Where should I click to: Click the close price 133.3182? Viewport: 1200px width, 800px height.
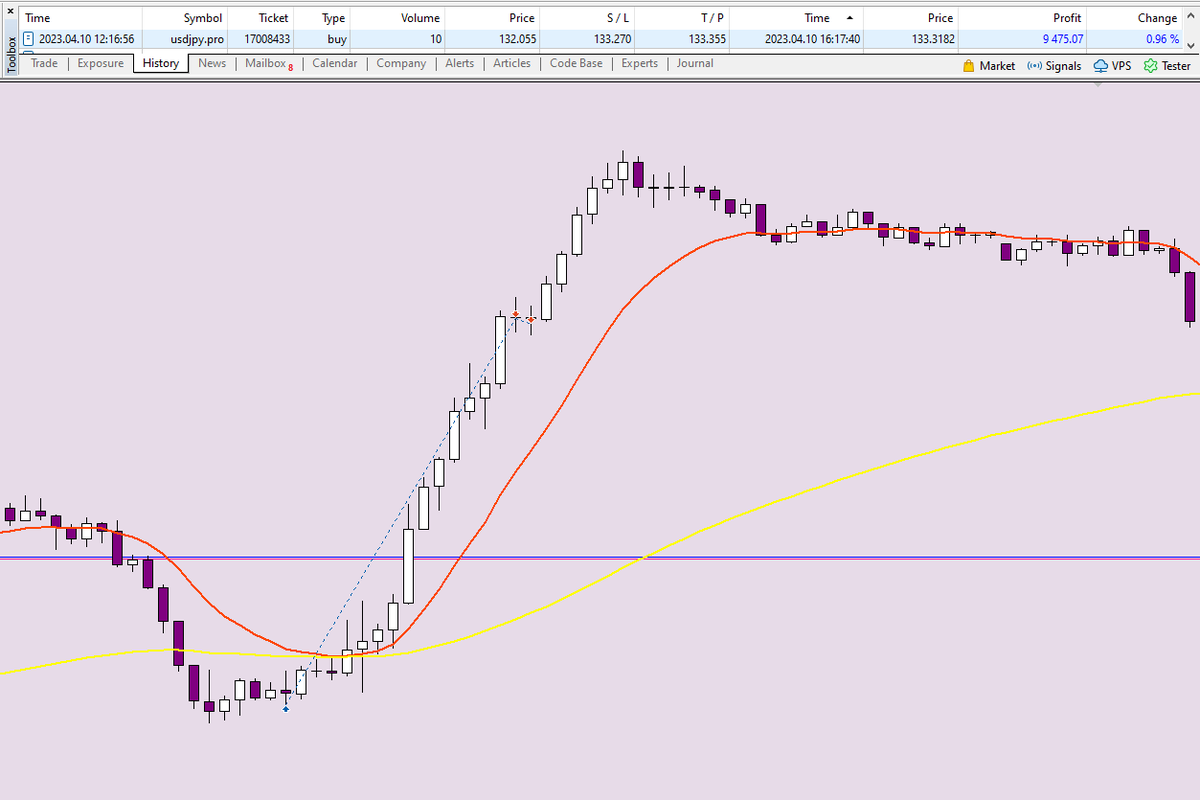click(x=932, y=39)
